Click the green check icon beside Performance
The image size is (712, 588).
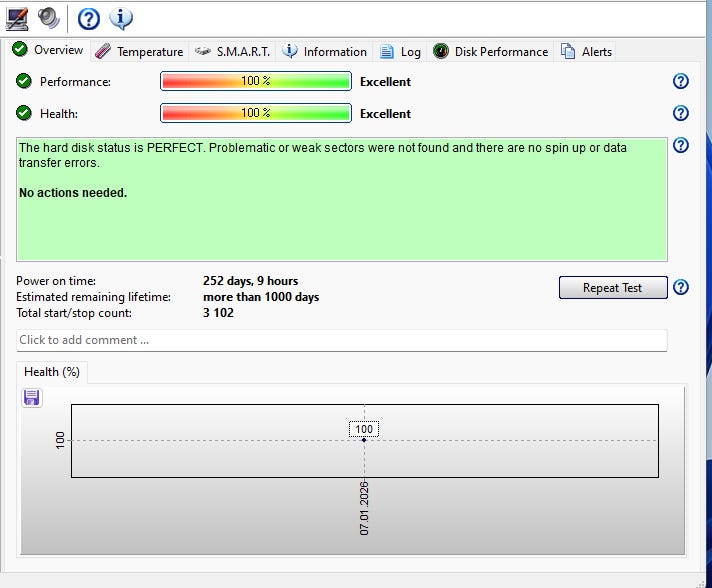[x=24, y=81]
